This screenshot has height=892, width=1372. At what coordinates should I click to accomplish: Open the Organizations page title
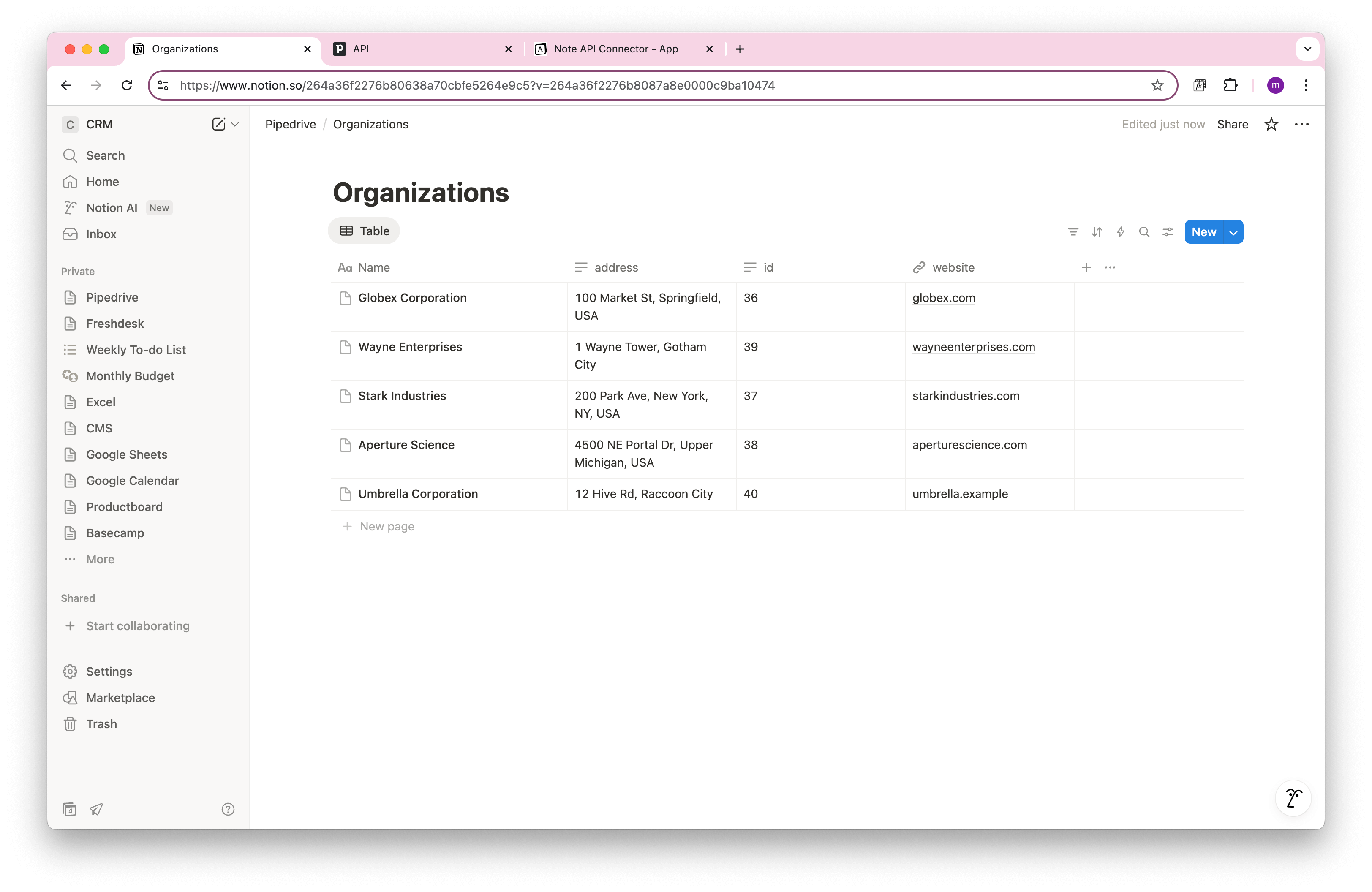click(x=421, y=193)
